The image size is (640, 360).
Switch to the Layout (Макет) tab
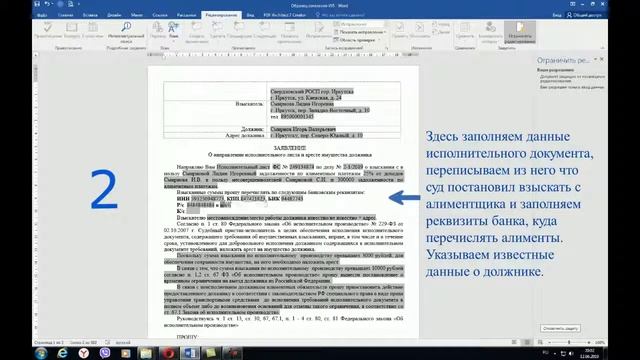click(137, 15)
